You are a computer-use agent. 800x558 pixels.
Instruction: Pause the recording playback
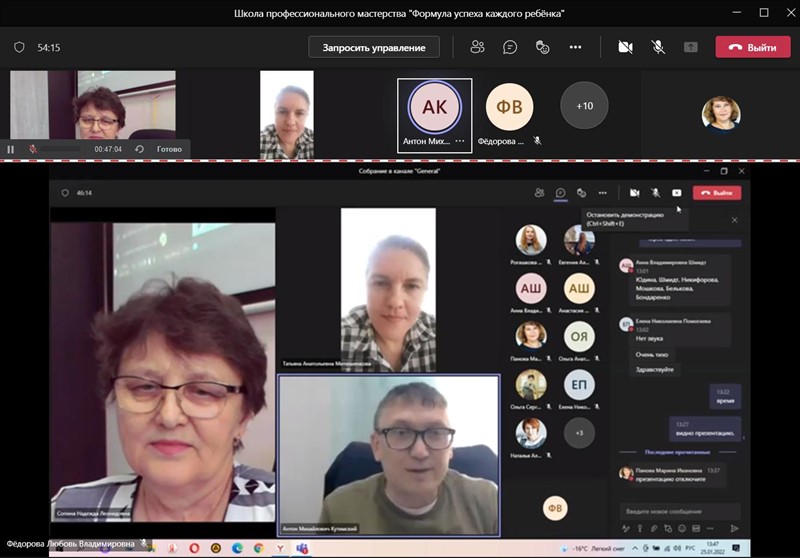(11, 149)
